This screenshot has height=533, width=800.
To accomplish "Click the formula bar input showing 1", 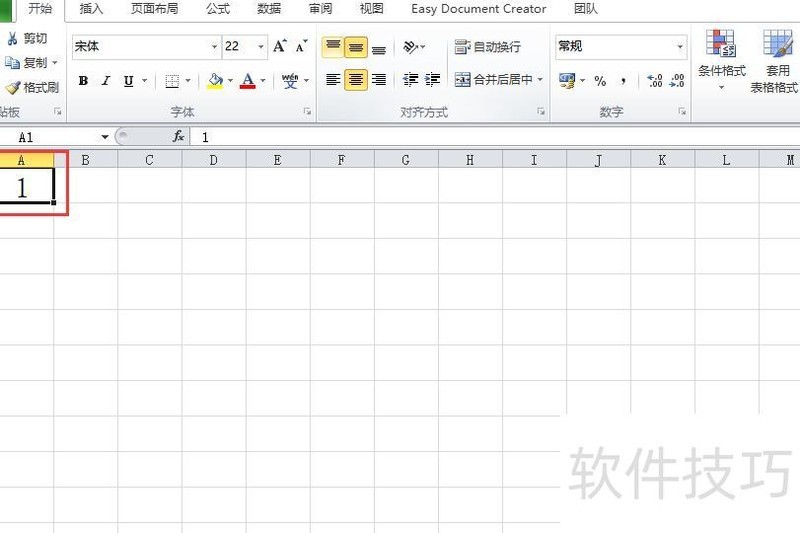I will coord(495,137).
